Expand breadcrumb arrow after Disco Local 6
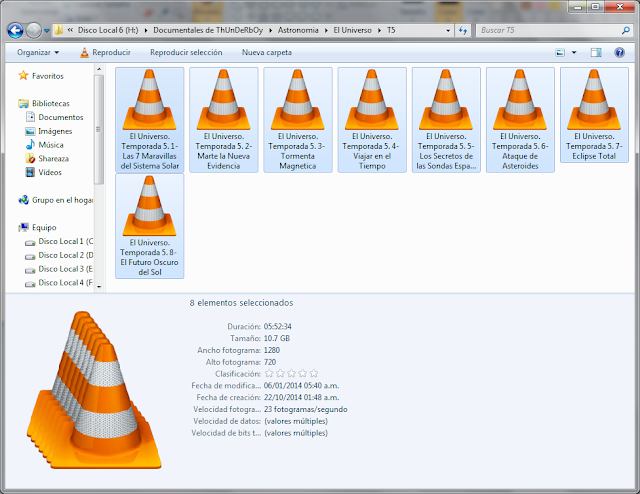640x494 pixels. point(146,30)
